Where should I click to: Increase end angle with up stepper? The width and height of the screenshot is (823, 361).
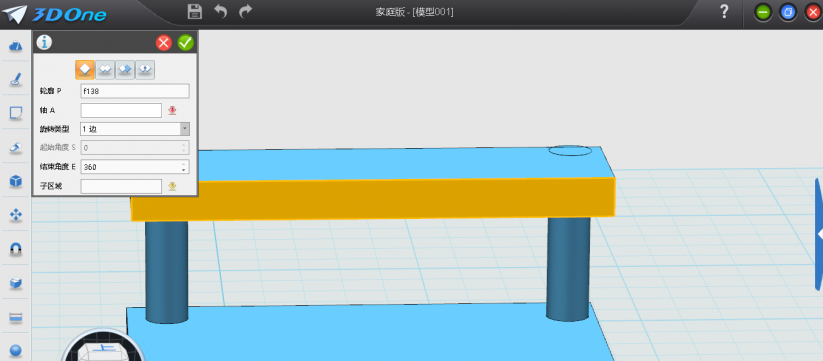point(184,164)
